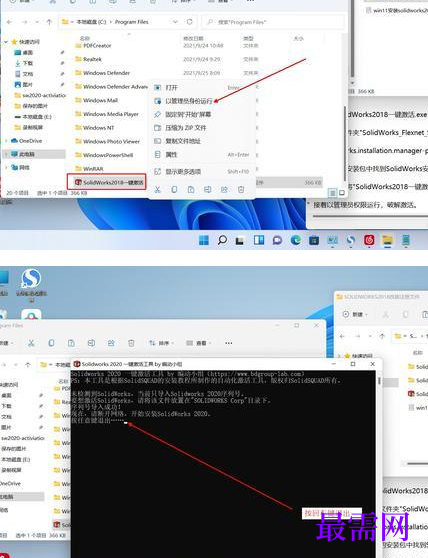This screenshot has height=558, width=428.
Task: Click 固定到"开始"屏幕 context menu entry
Action: coord(188,115)
